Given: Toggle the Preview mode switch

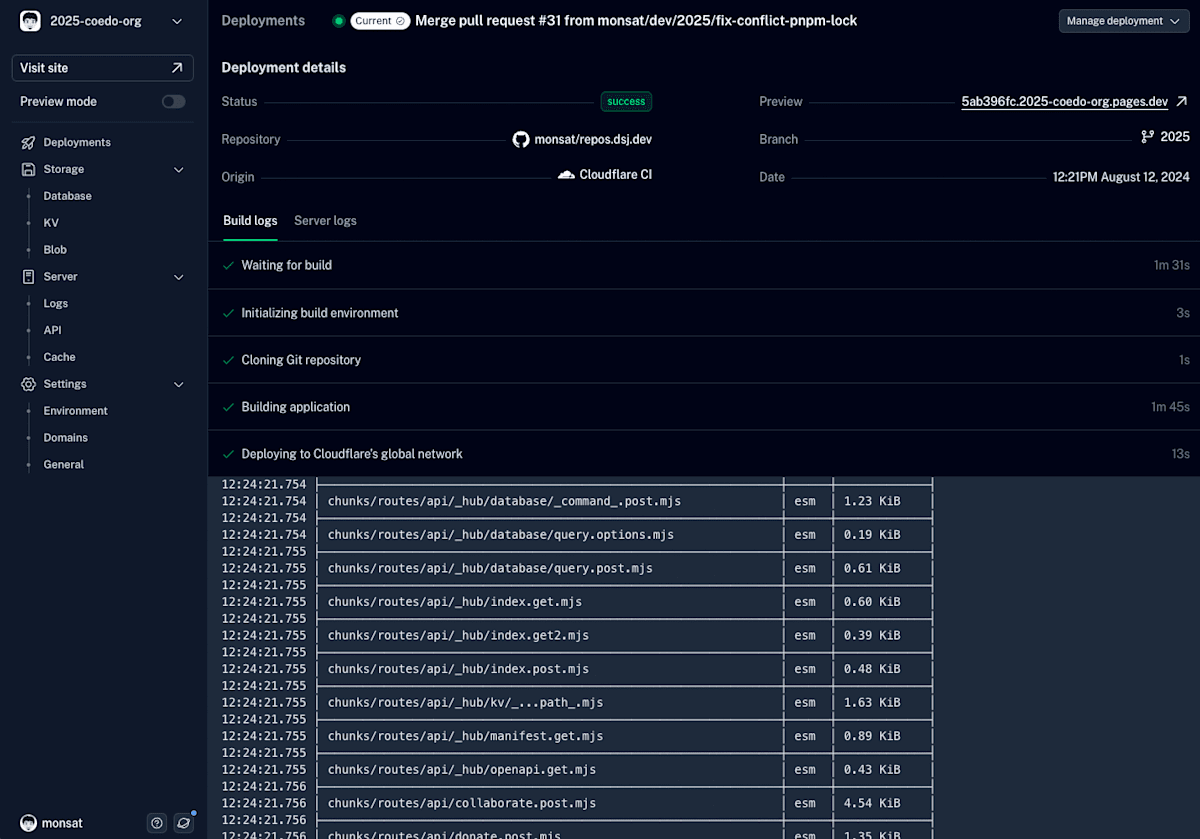Looking at the screenshot, I should [174, 102].
